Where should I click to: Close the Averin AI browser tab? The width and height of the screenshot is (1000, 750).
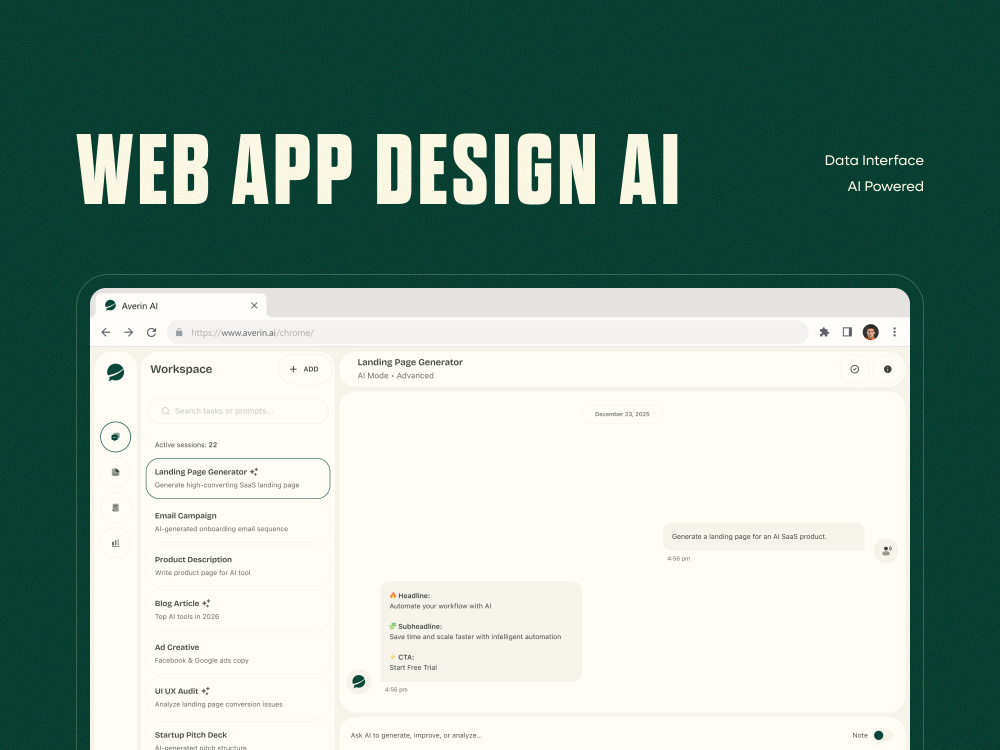pyautogui.click(x=254, y=305)
